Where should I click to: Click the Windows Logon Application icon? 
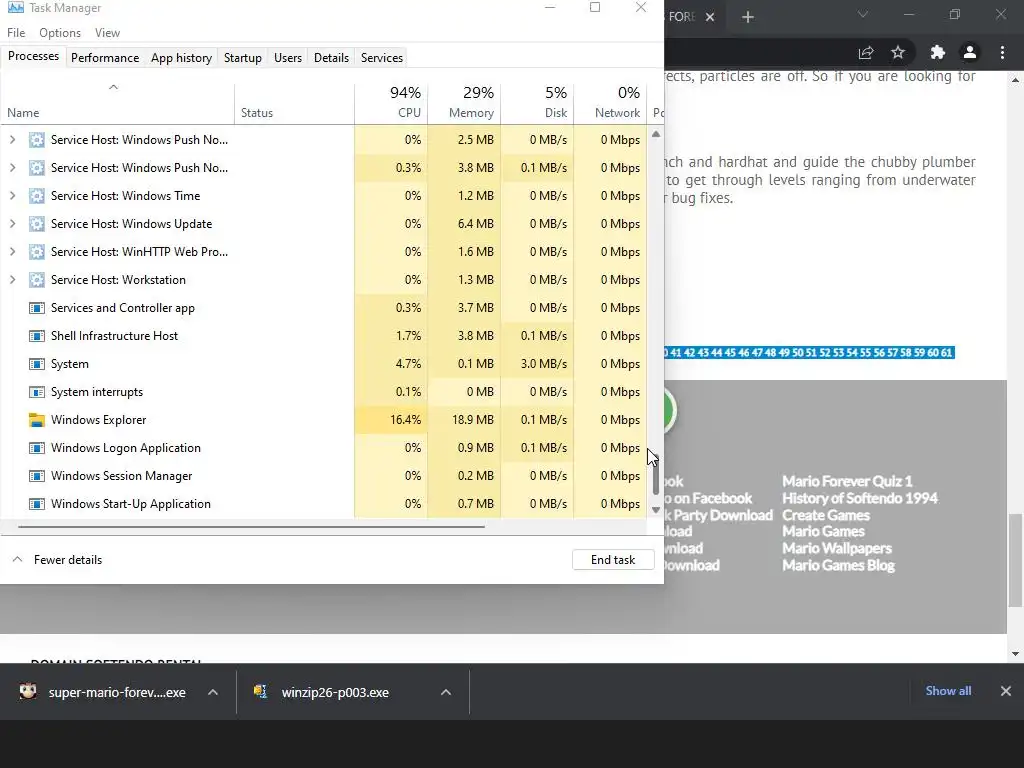pyautogui.click(x=37, y=448)
